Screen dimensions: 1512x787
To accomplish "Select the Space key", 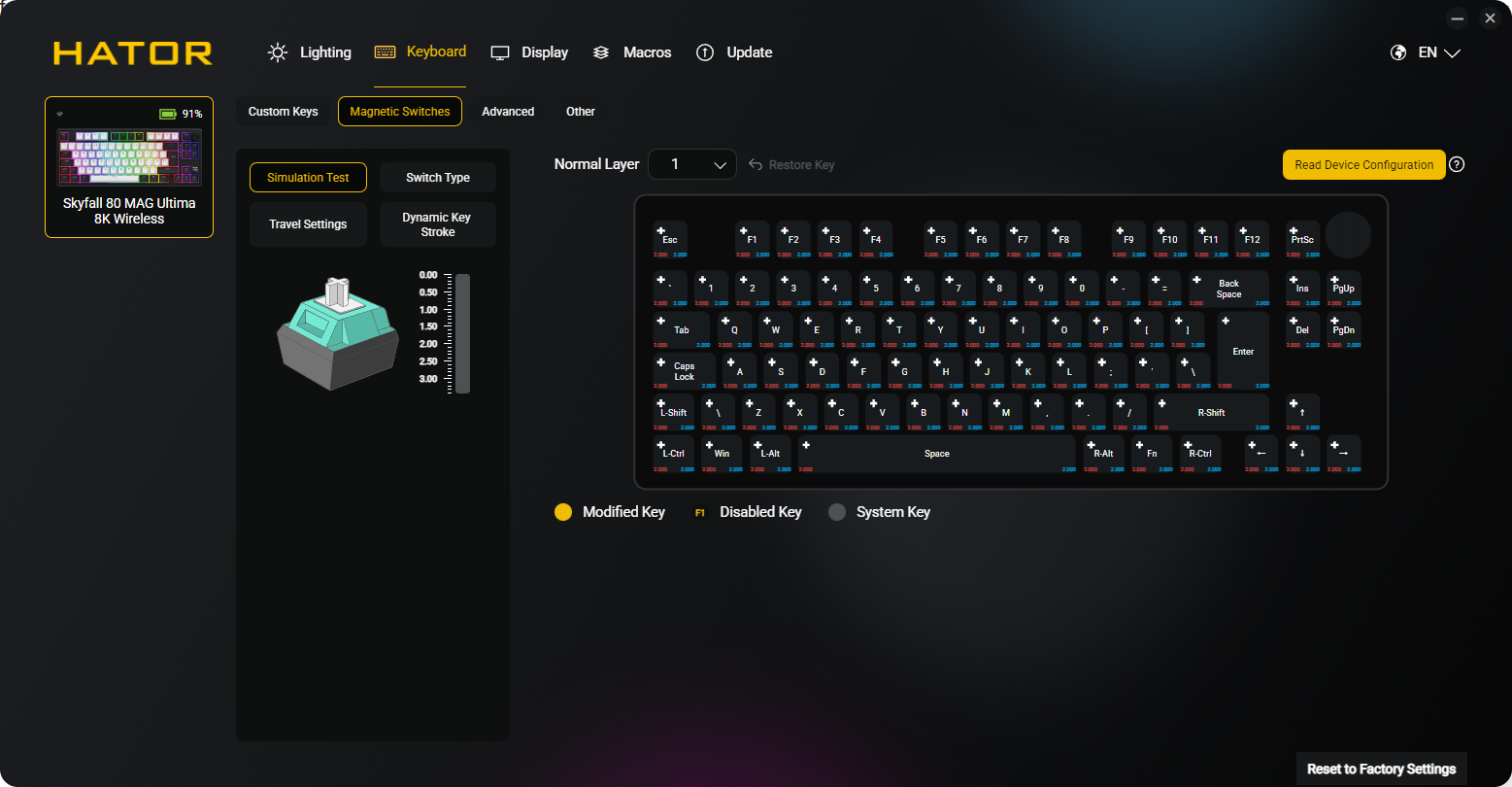I will [937, 454].
